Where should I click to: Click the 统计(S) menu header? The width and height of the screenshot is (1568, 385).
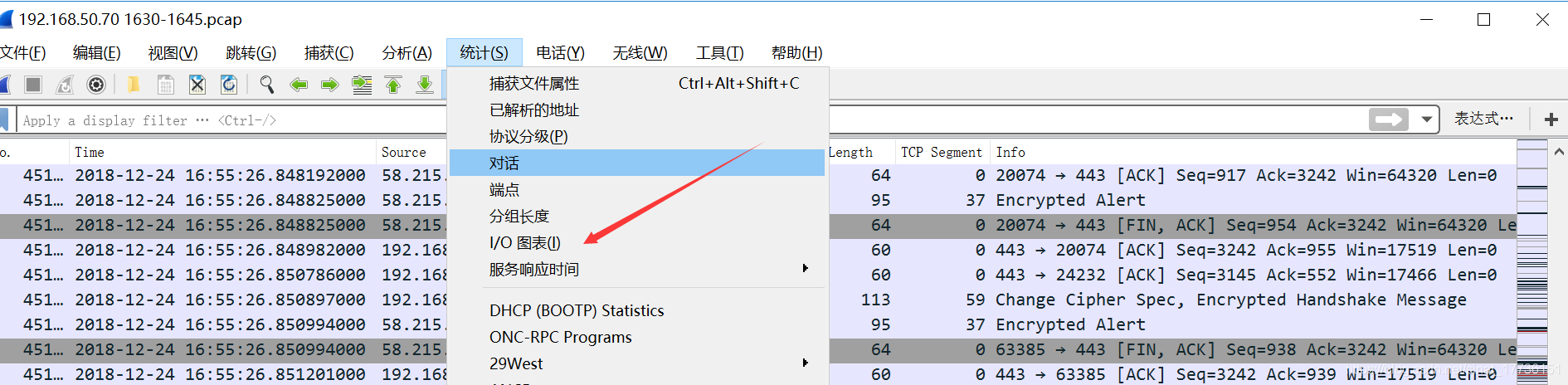pyautogui.click(x=484, y=53)
